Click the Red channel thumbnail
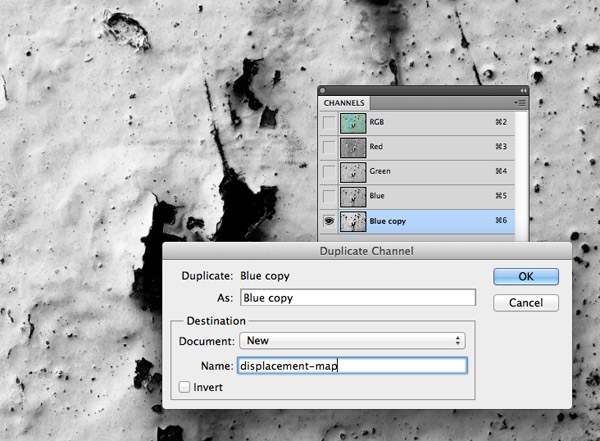The image size is (600, 441). point(354,147)
